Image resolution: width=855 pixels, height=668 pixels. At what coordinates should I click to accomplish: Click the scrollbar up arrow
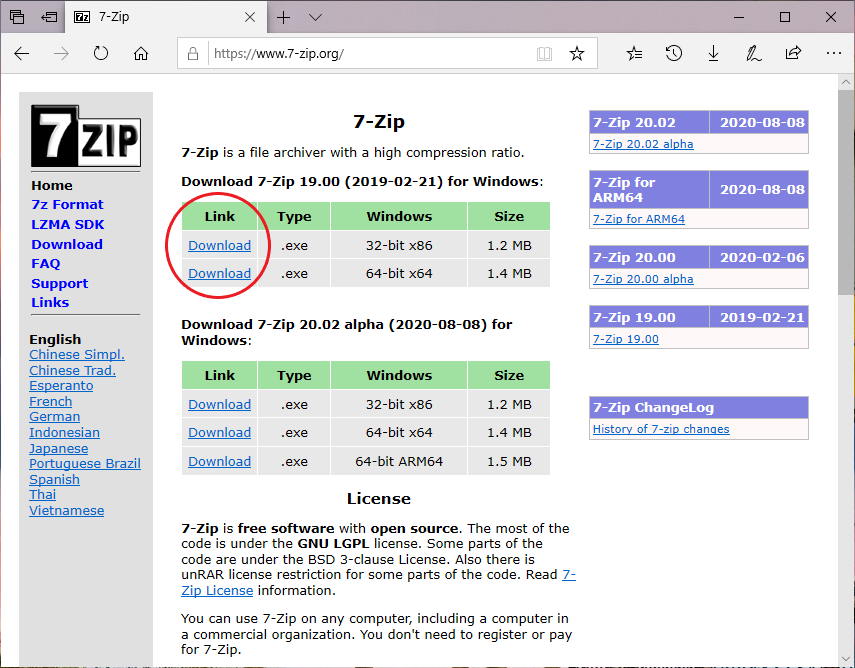point(846,82)
